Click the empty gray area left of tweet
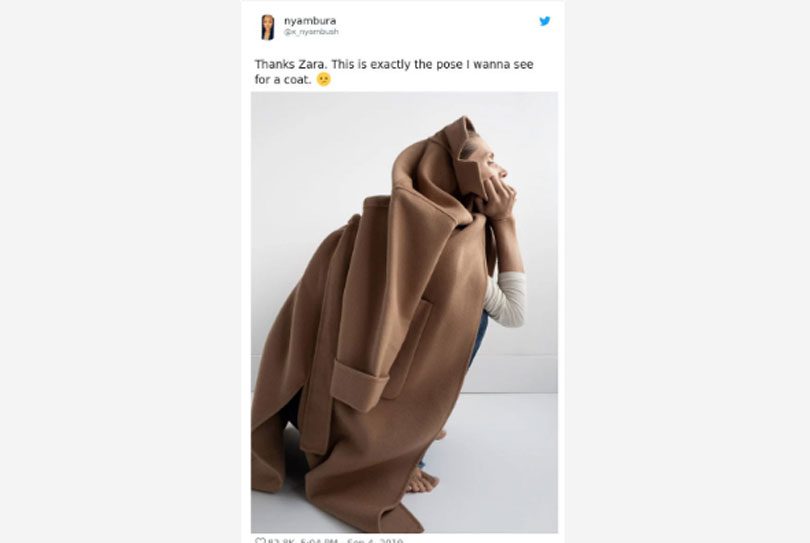This screenshot has width=810, height=543. pyautogui.click(x=120, y=271)
